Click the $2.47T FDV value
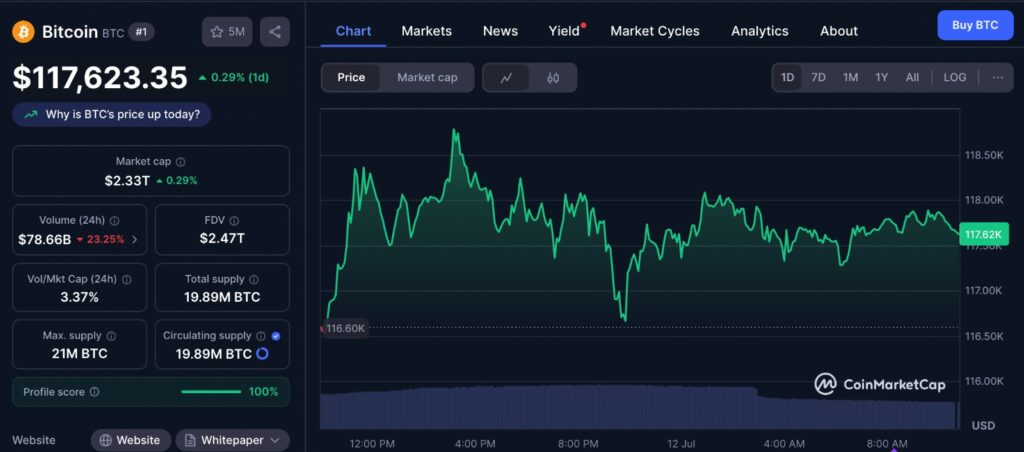This screenshot has height=452, width=1024. [x=222, y=238]
